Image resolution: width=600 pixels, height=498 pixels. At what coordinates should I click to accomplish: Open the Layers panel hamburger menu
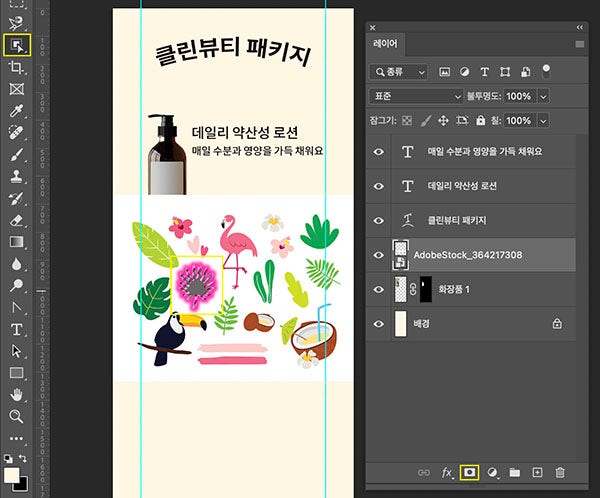579,45
